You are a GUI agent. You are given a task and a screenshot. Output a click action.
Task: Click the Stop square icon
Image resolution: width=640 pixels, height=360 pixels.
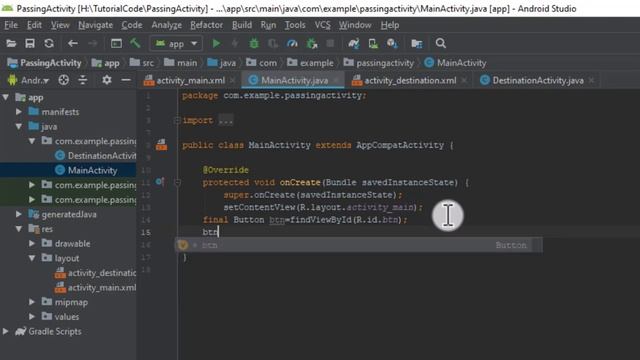coord(330,43)
